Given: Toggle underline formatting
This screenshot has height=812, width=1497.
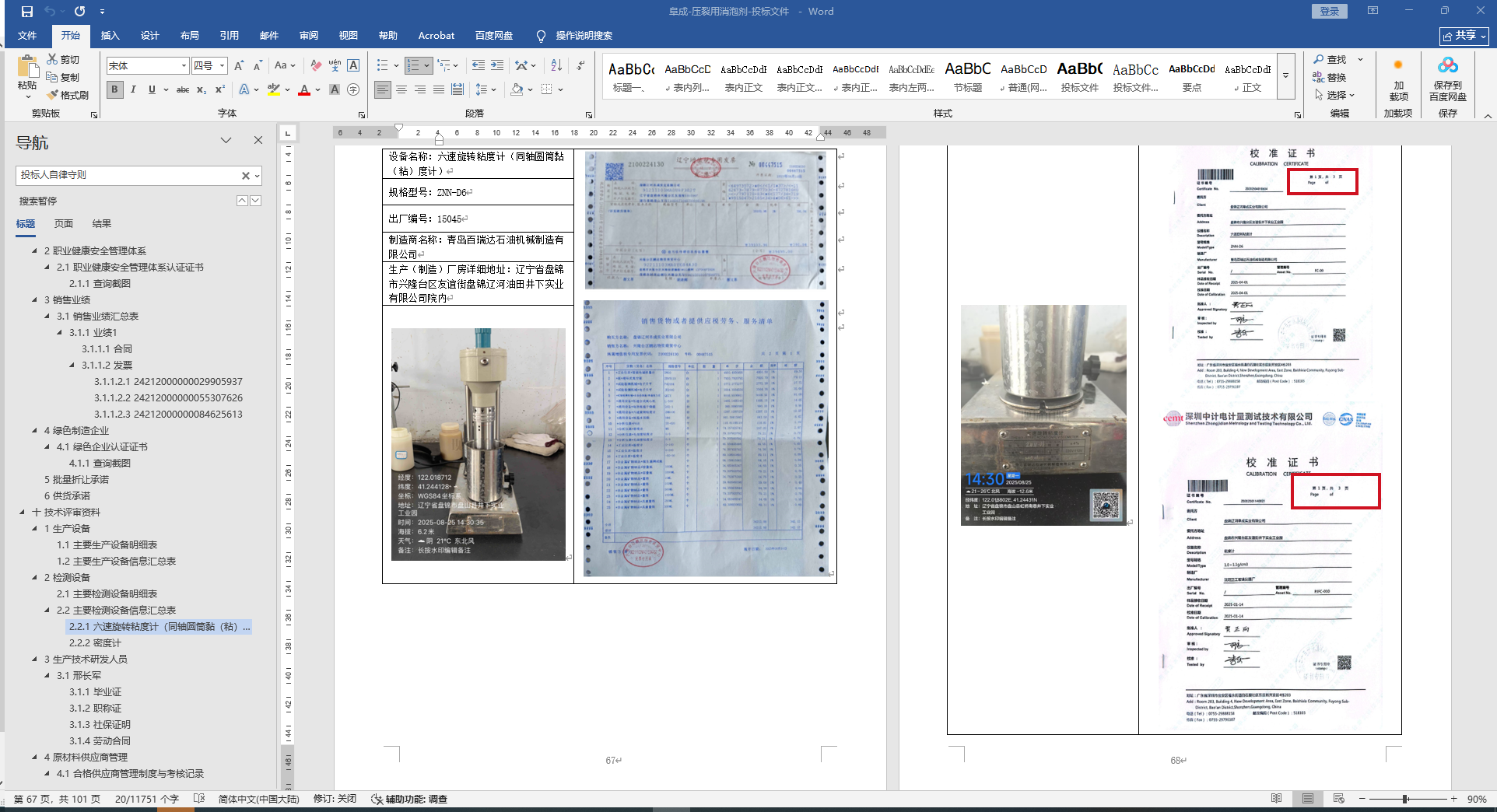Looking at the screenshot, I should [x=152, y=89].
